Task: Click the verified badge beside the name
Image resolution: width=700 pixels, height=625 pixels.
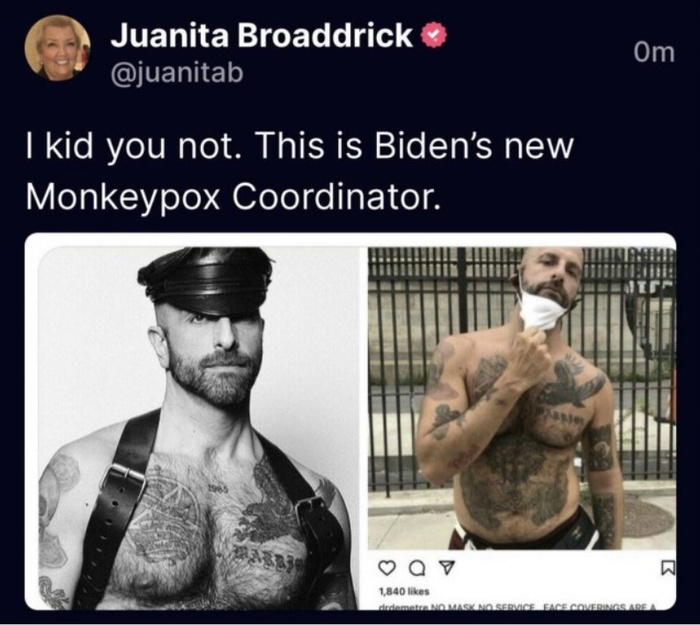Action: 433,36
